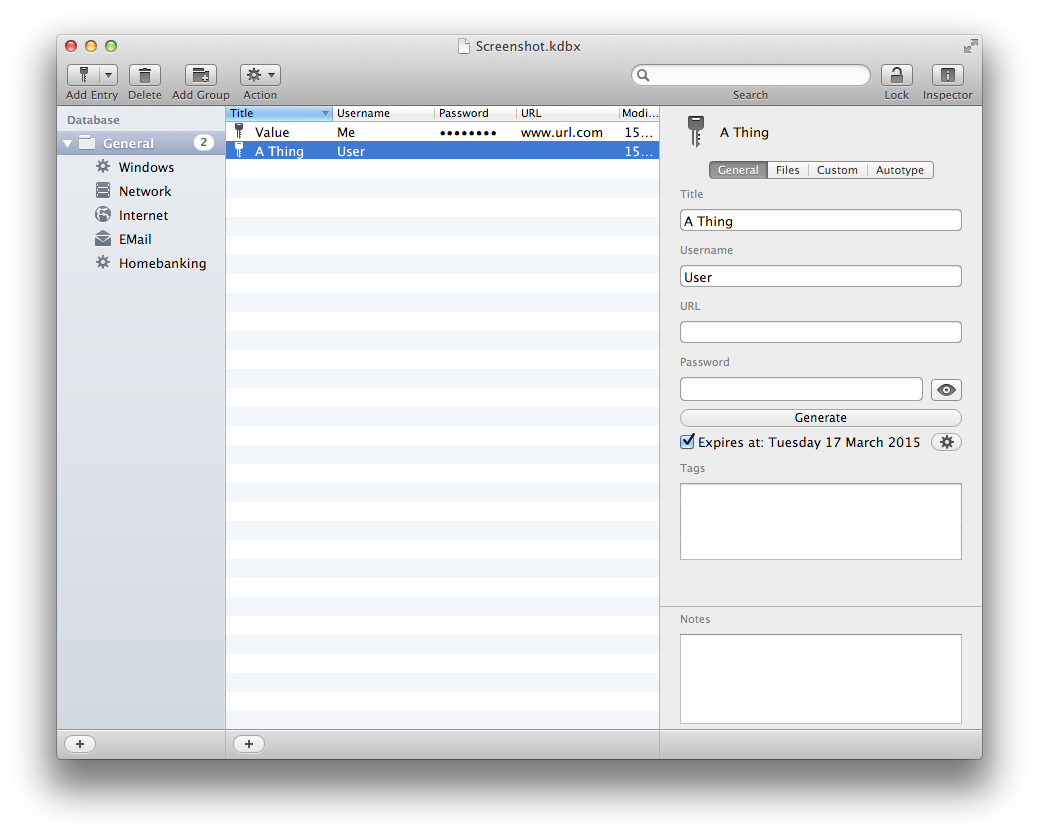Open expiry date settings gear button
This screenshot has height=838, width=1039.
pyautogui.click(x=946, y=442)
